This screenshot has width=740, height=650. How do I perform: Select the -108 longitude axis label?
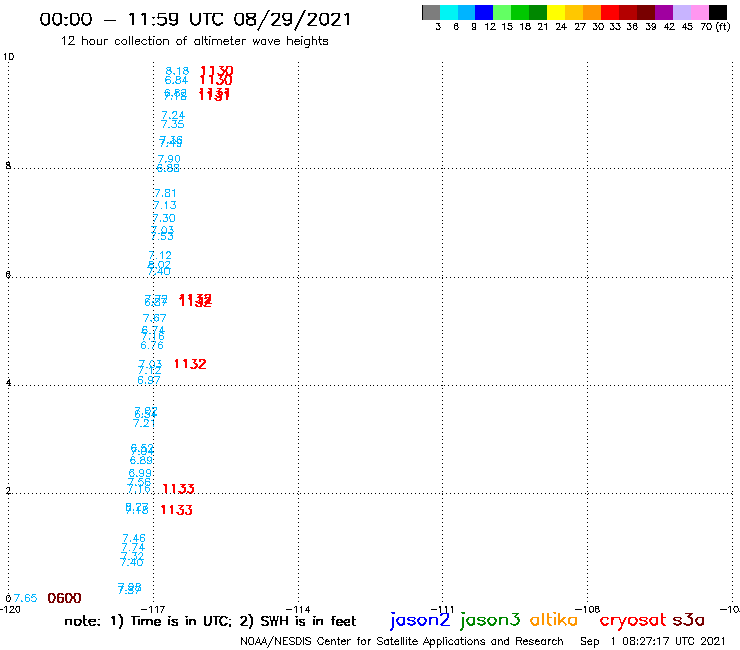tap(588, 609)
